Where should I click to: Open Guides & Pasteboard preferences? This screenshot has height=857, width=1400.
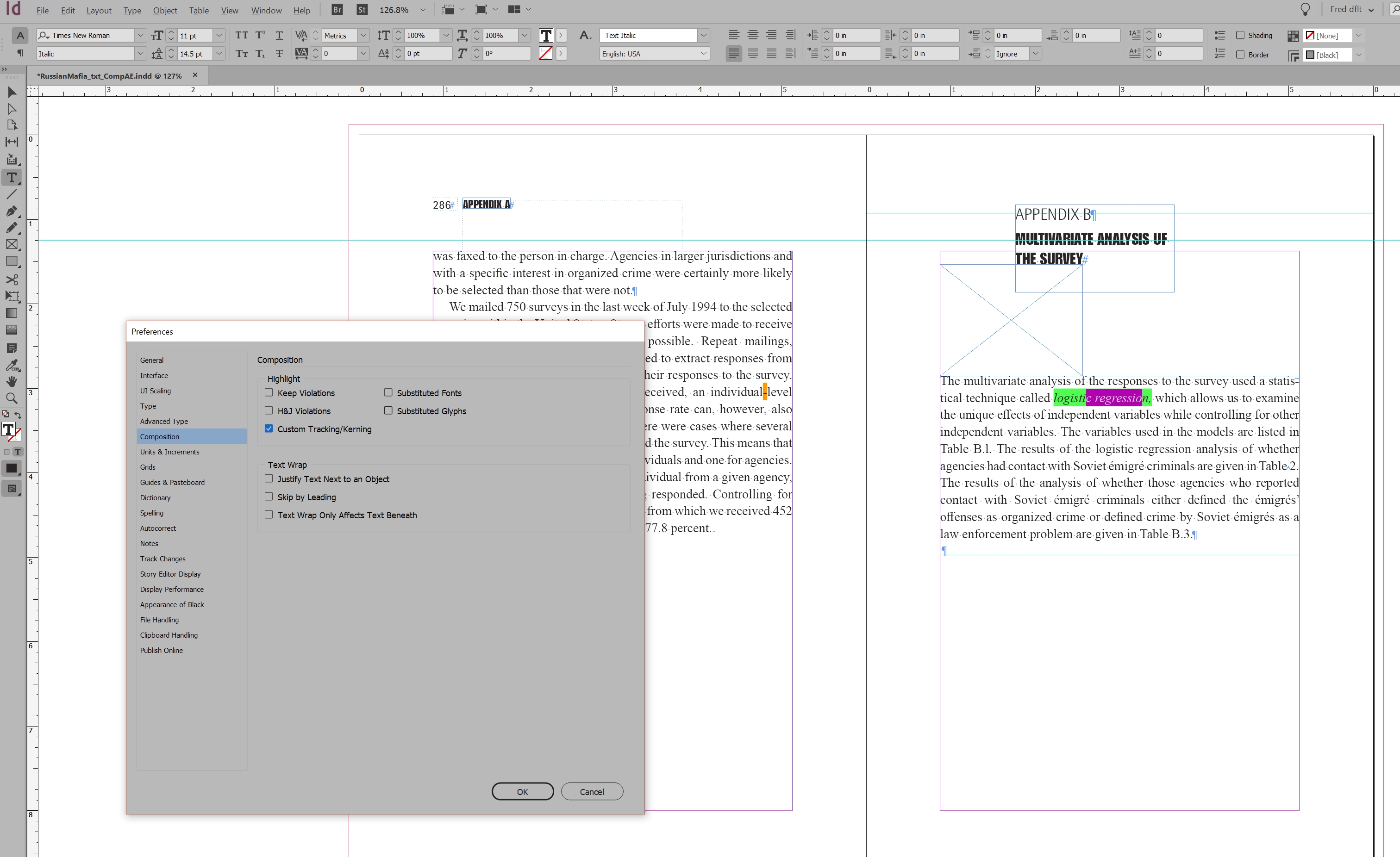172,482
